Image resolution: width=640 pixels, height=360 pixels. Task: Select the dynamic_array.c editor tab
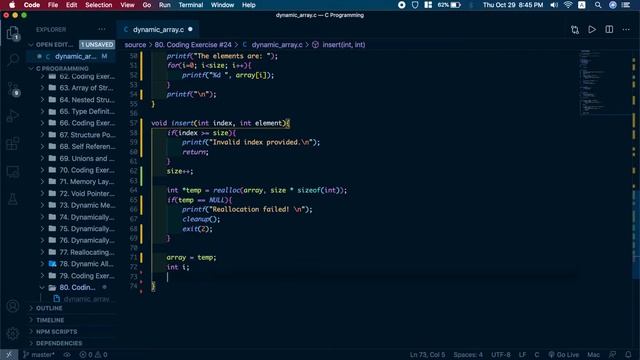[158, 29]
